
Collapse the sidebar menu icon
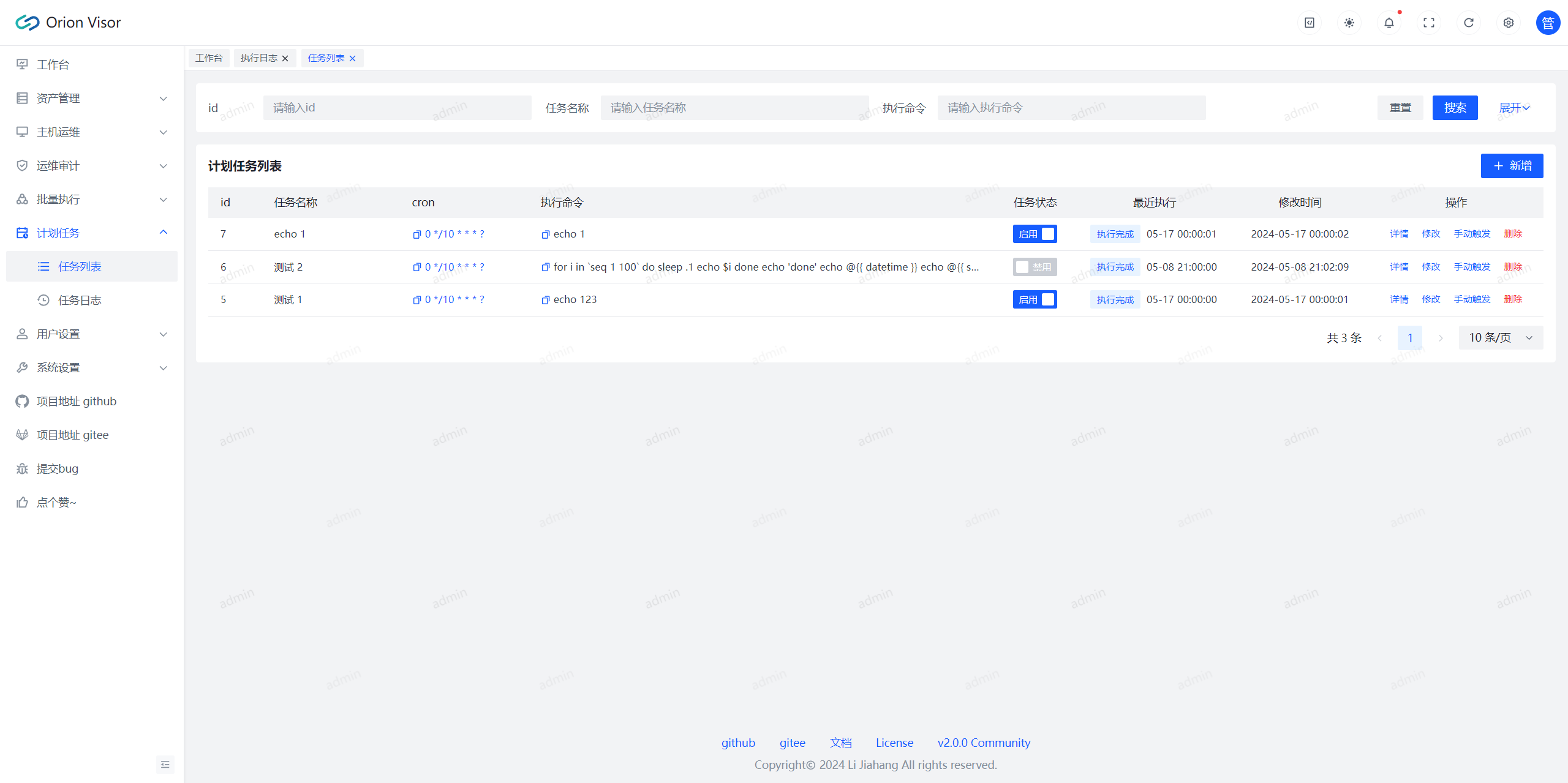[x=165, y=764]
